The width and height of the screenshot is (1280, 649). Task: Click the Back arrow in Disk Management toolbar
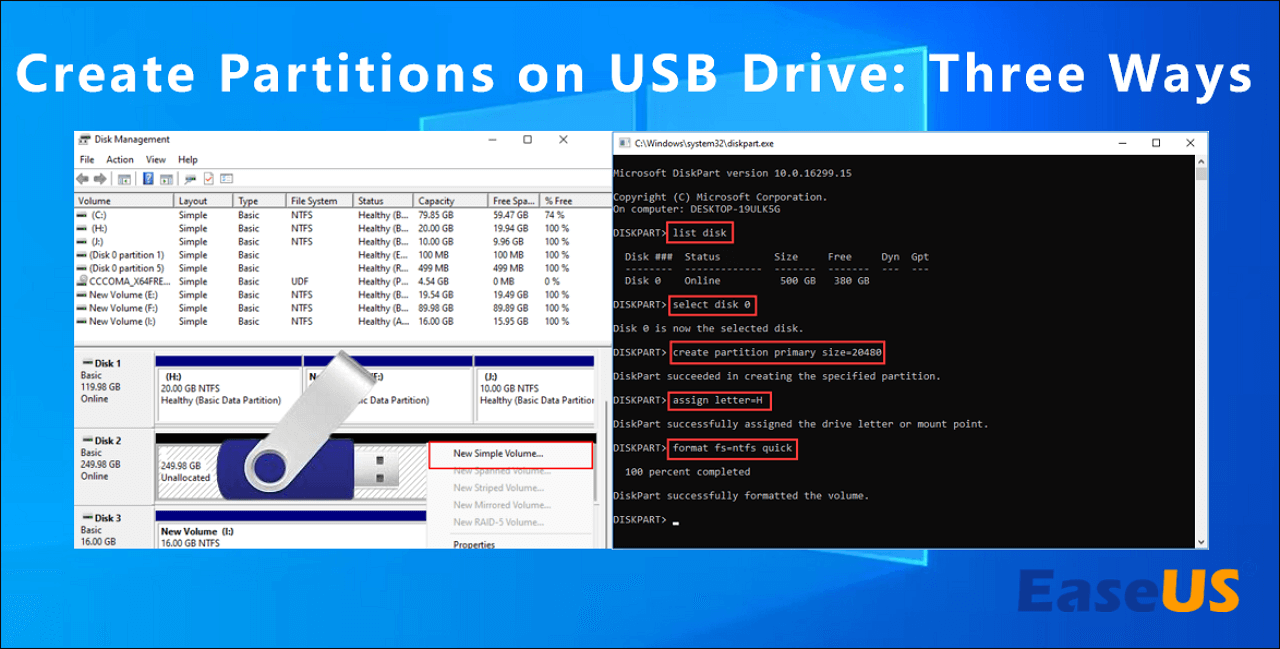[82, 179]
